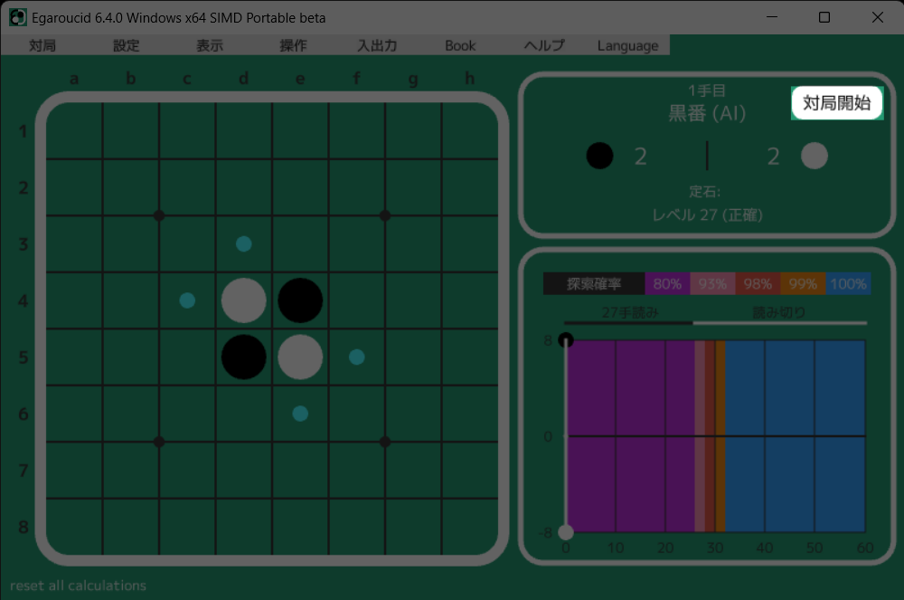Place a disc on legal move e6
The width and height of the screenshot is (904, 600).
click(300, 413)
